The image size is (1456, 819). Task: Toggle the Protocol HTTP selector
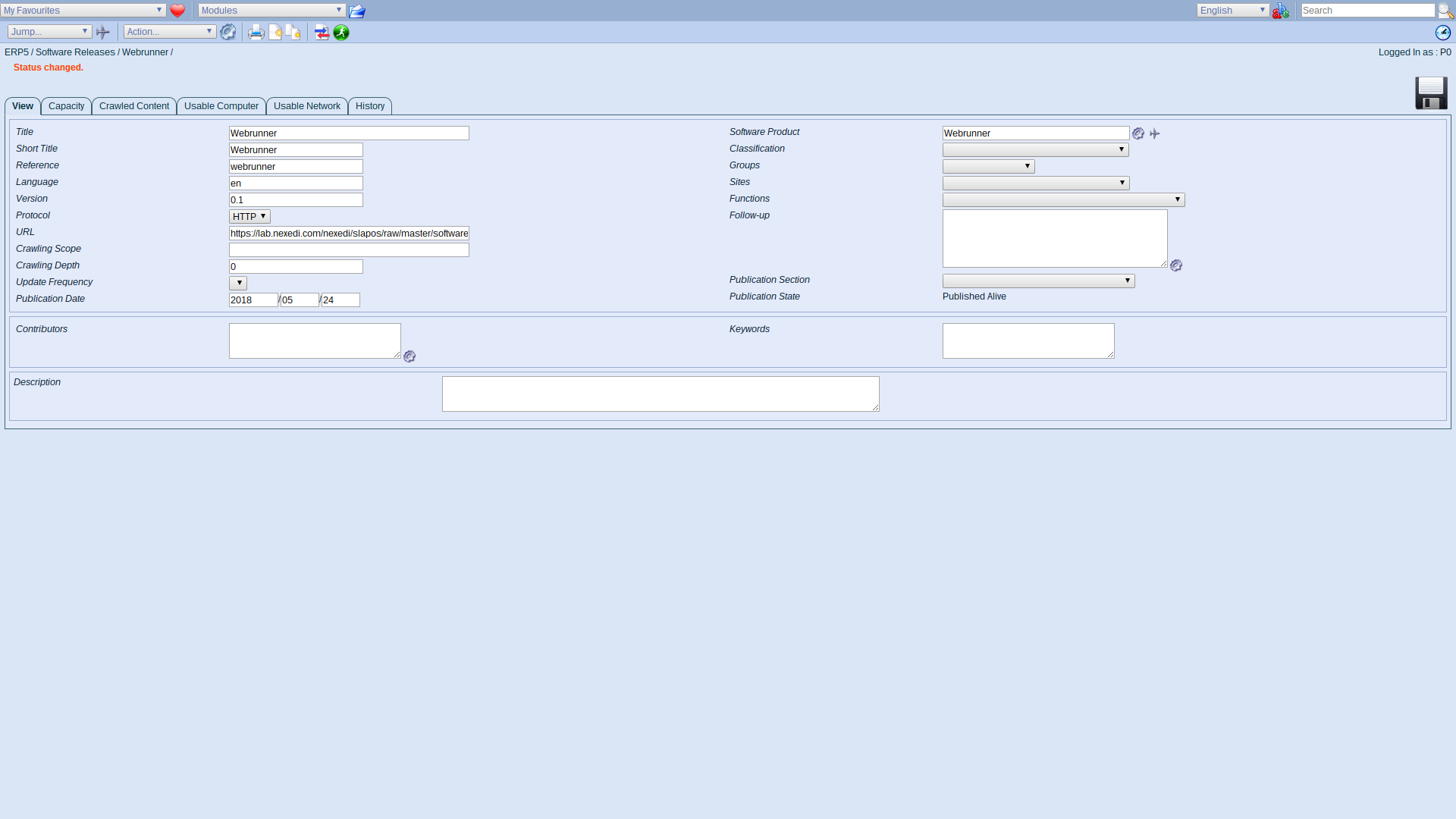[249, 216]
